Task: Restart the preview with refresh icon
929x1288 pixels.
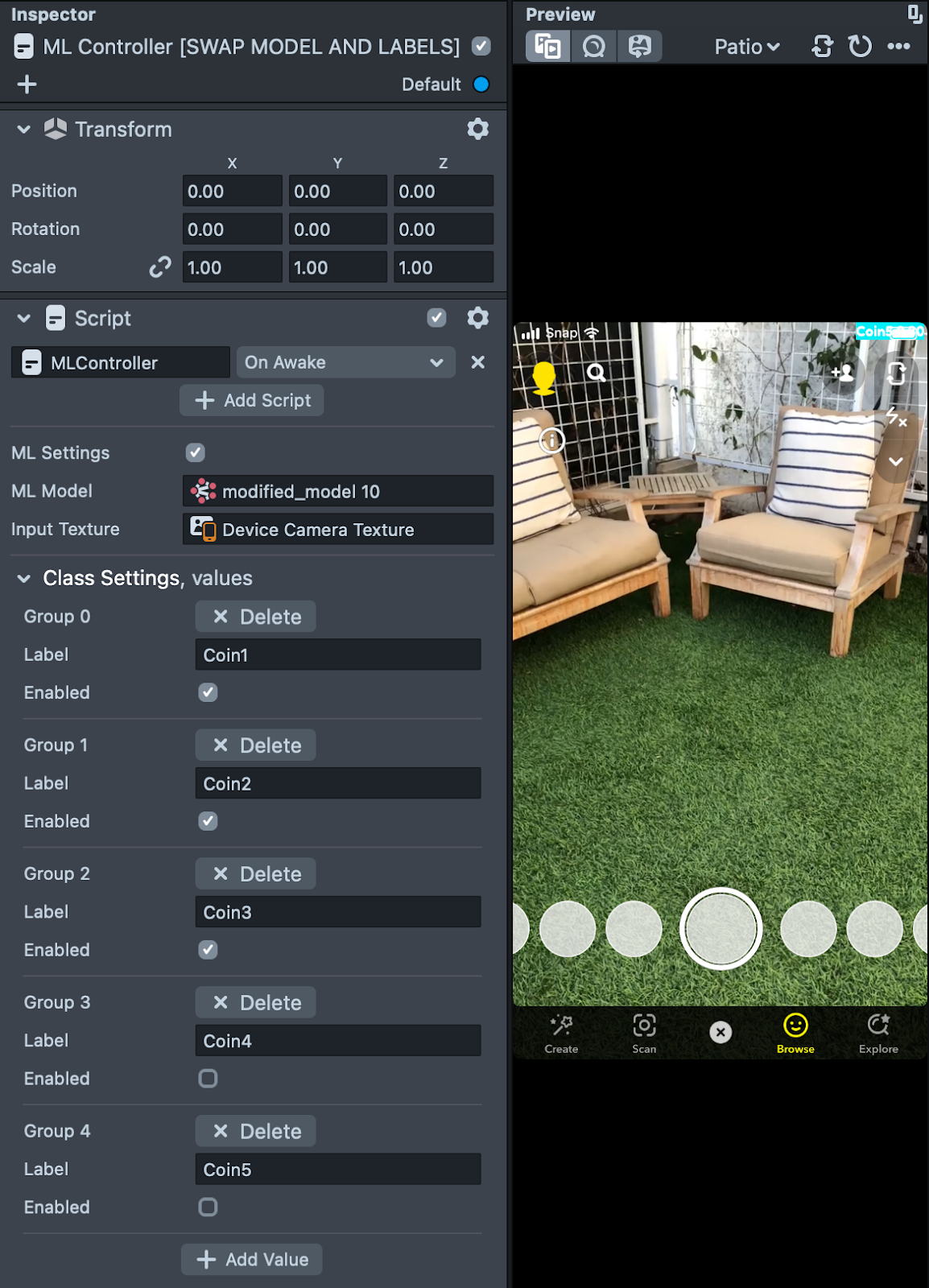Action: 860,47
